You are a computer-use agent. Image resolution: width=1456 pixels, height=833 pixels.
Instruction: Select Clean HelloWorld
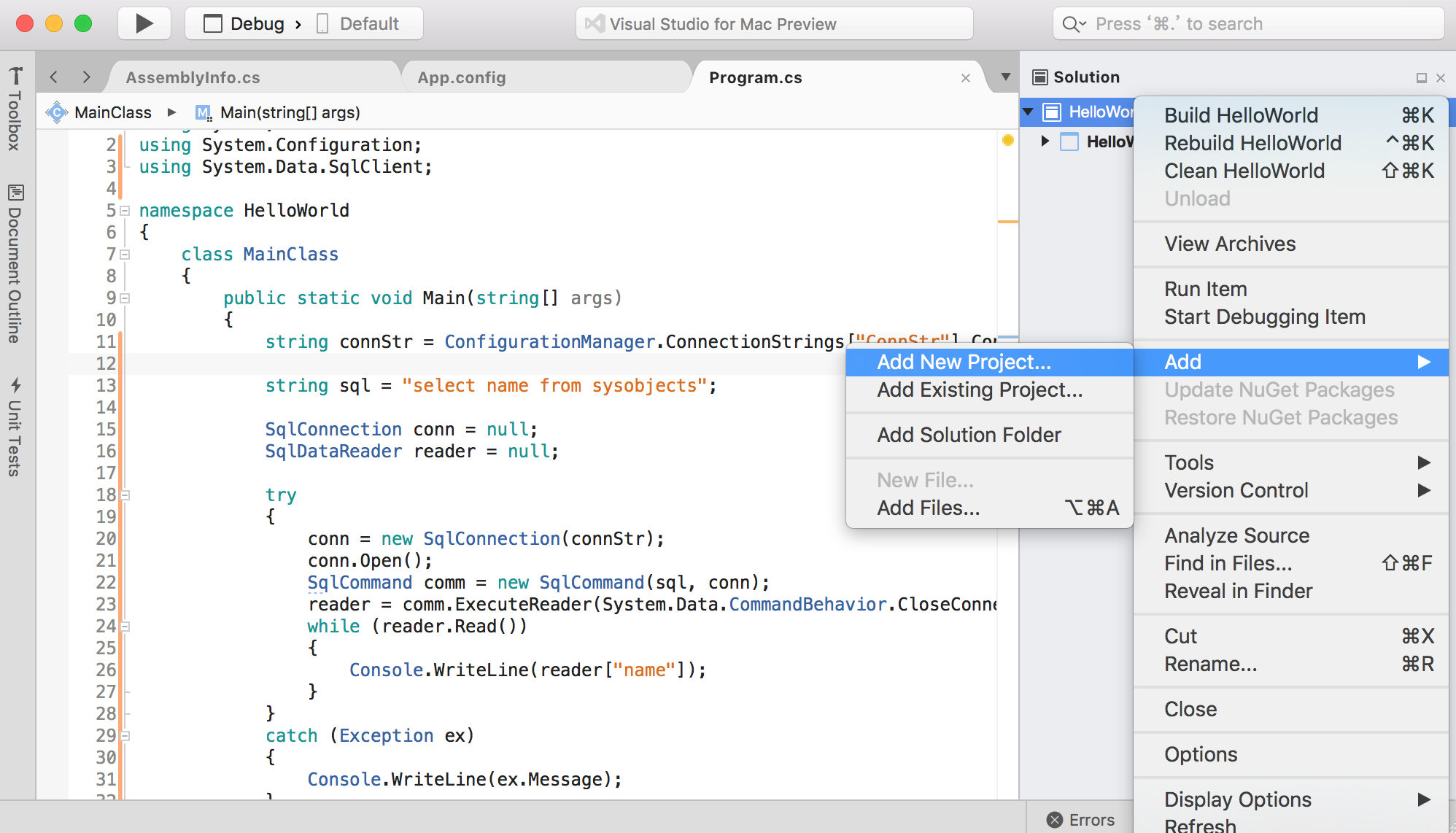click(x=1291, y=171)
